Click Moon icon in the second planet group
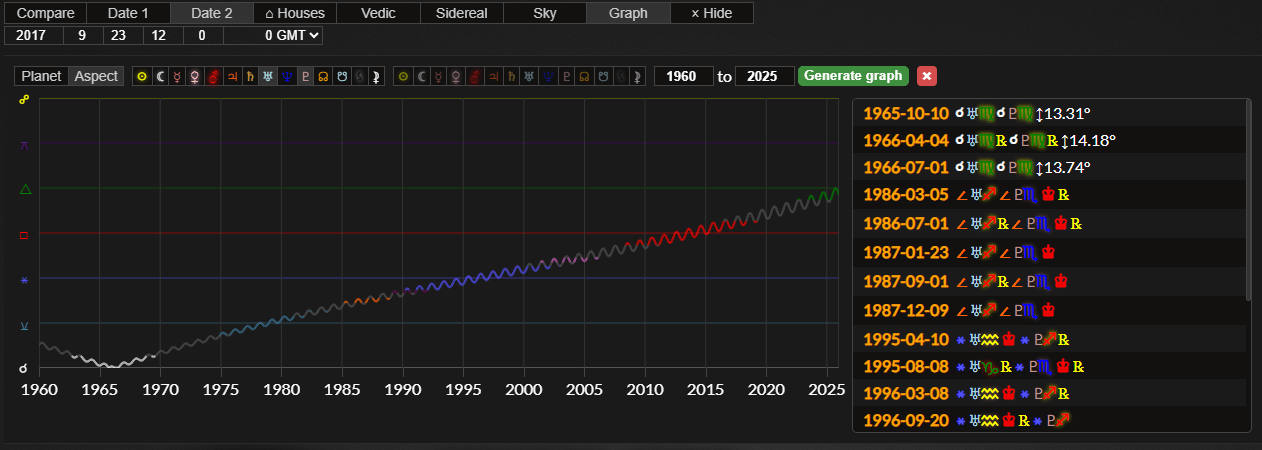The width and height of the screenshot is (1262, 450). click(x=420, y=76)
